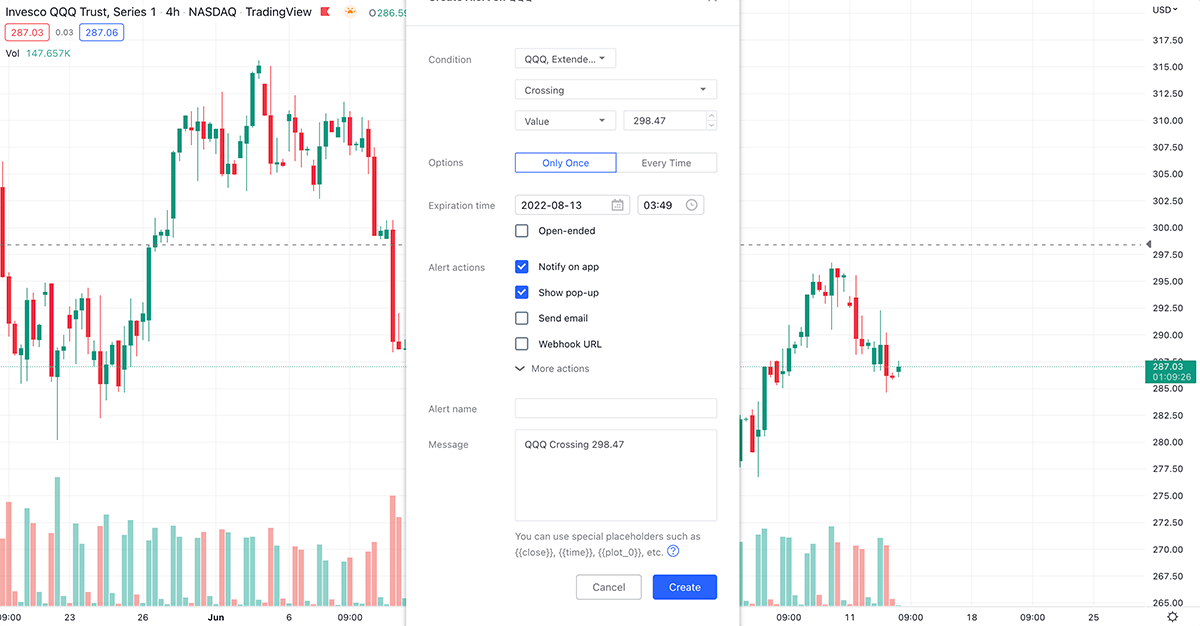Image resolution: width=1200 pixels, height=626 pixels.
Task: Click the clock icon next to 03:49
Action: point(689,204)
